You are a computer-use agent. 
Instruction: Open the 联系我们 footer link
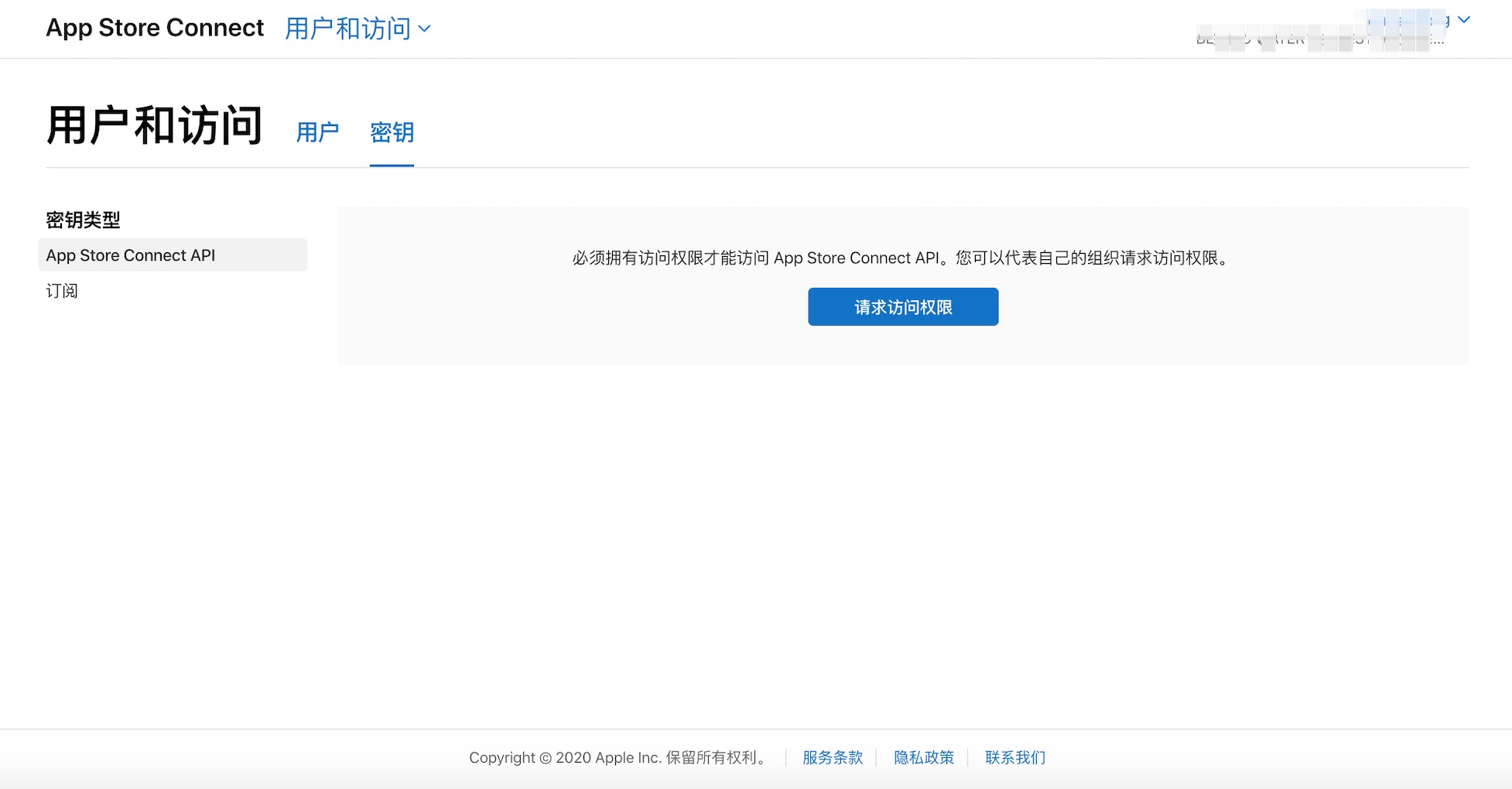tap(1015, 757)
